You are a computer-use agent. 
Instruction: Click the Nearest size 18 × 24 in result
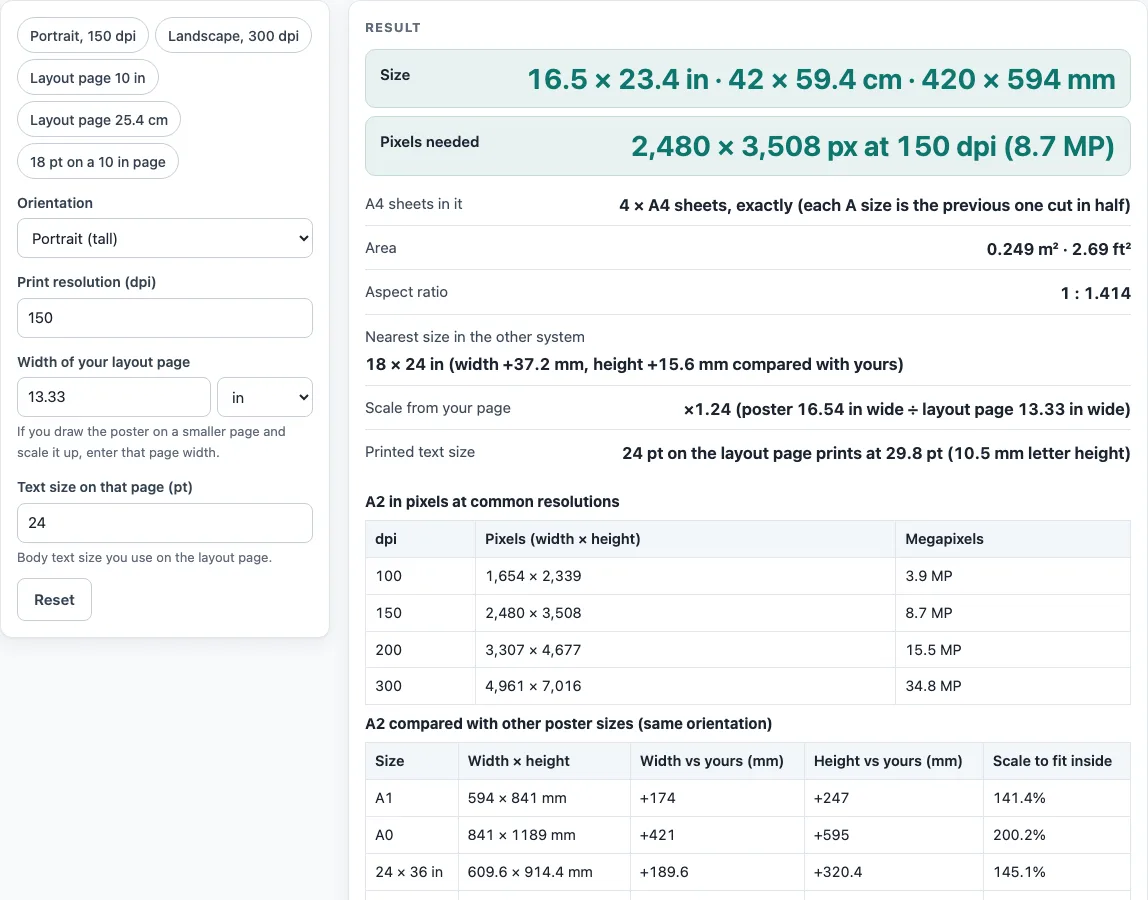coord(634,365)
